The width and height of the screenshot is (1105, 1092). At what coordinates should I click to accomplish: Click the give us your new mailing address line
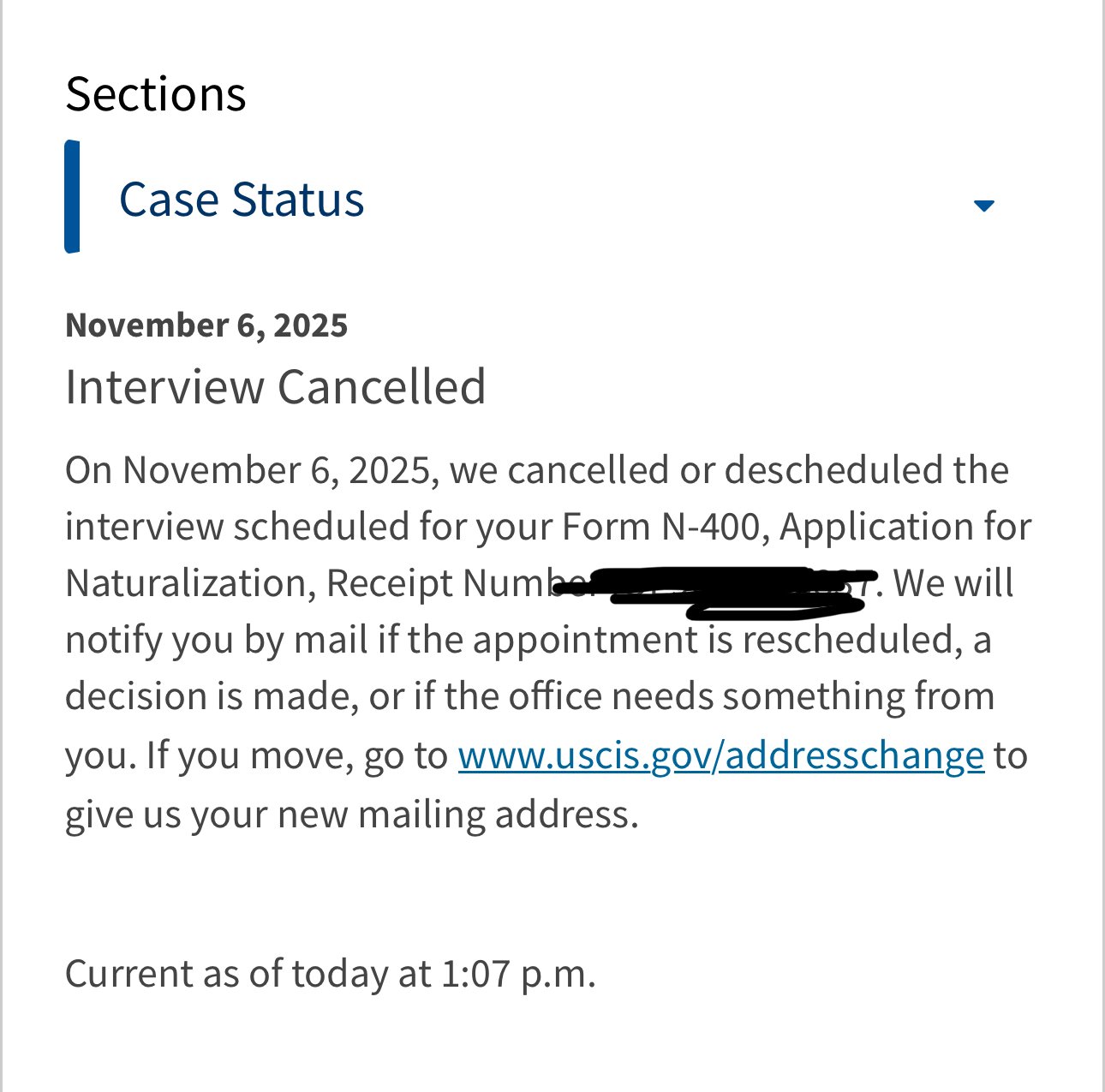pos(351,814)
